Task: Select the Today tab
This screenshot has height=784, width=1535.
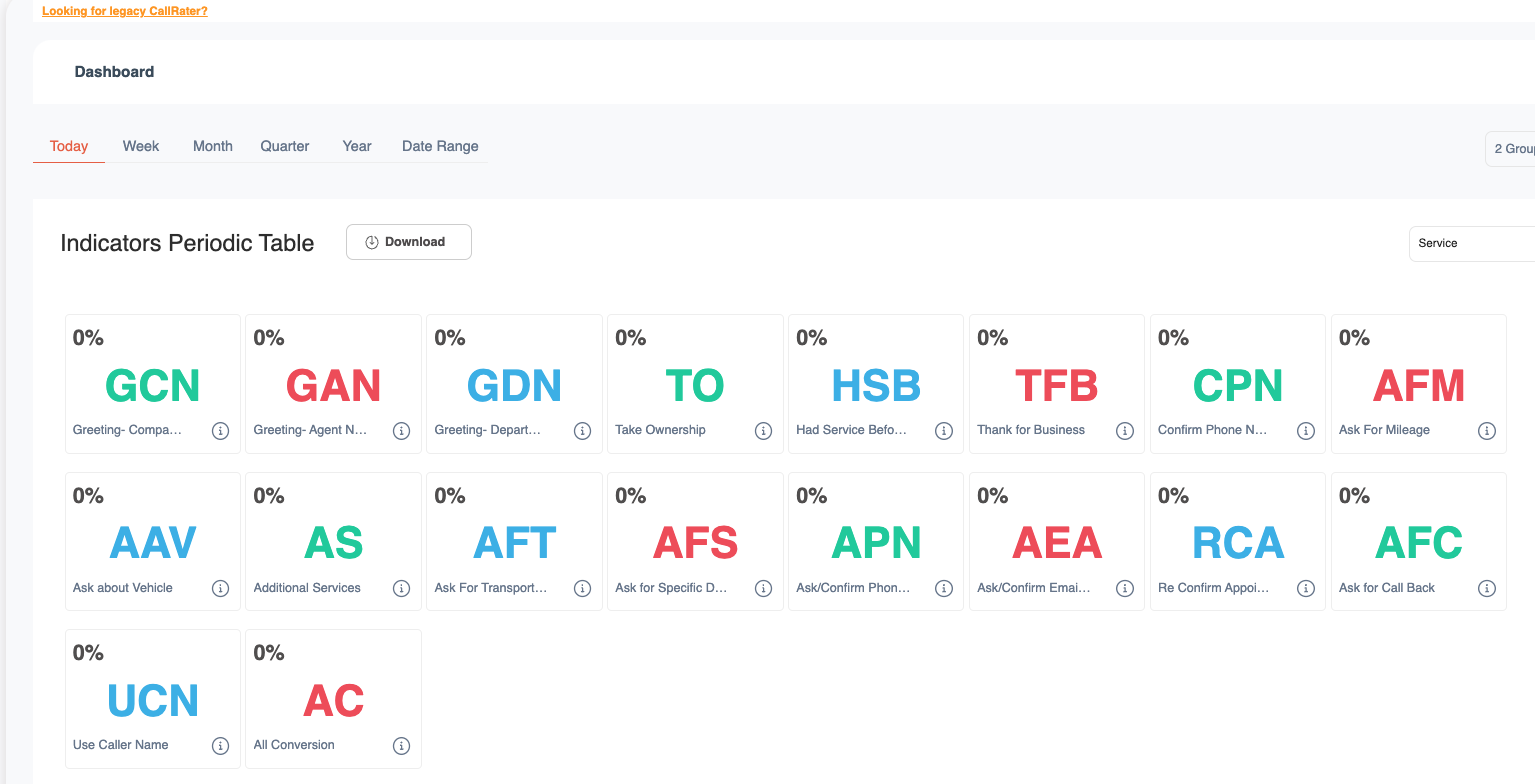Action: click(69, 146)
